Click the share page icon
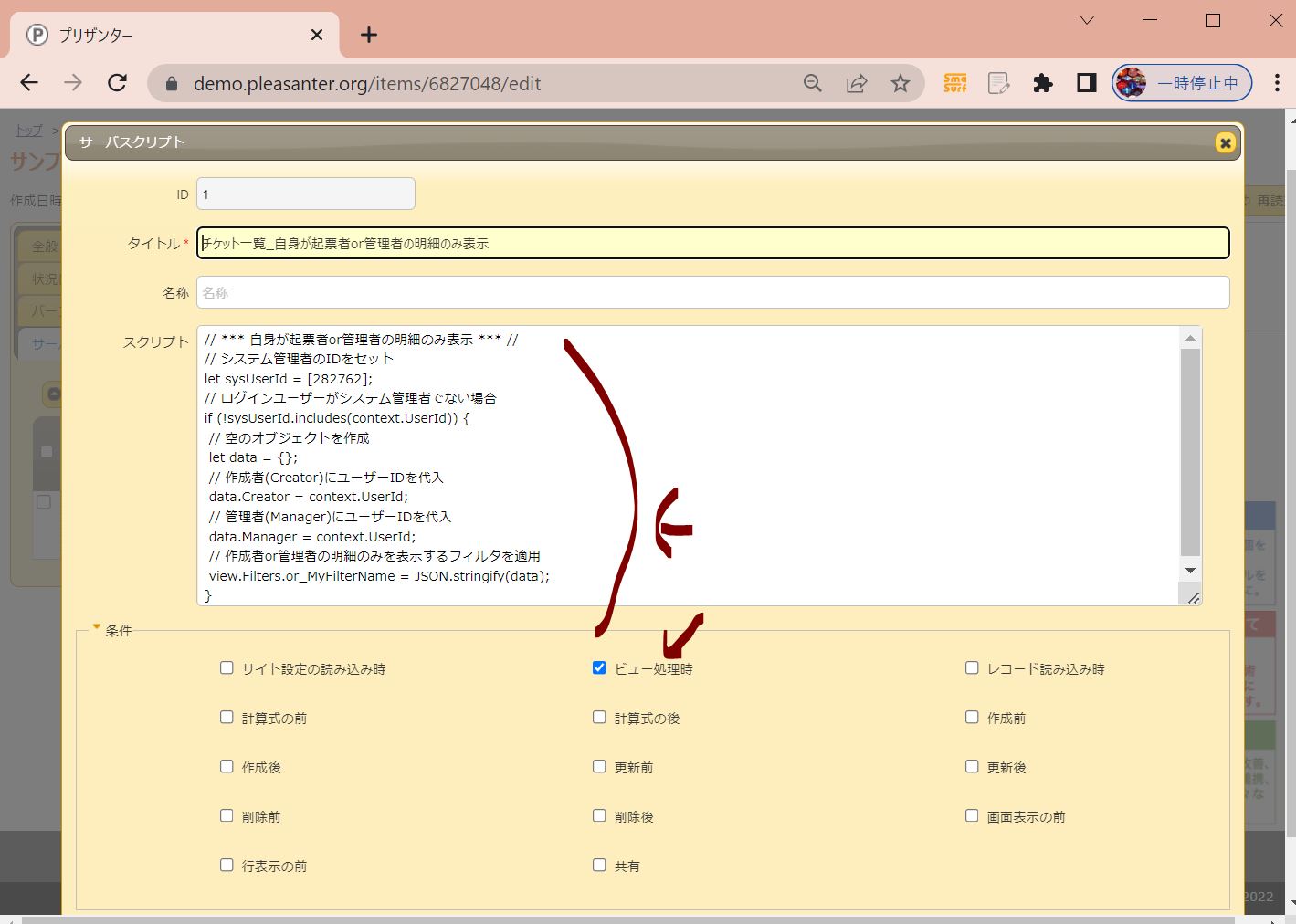This screenshot has height=924, width=1296. (857, 83)
